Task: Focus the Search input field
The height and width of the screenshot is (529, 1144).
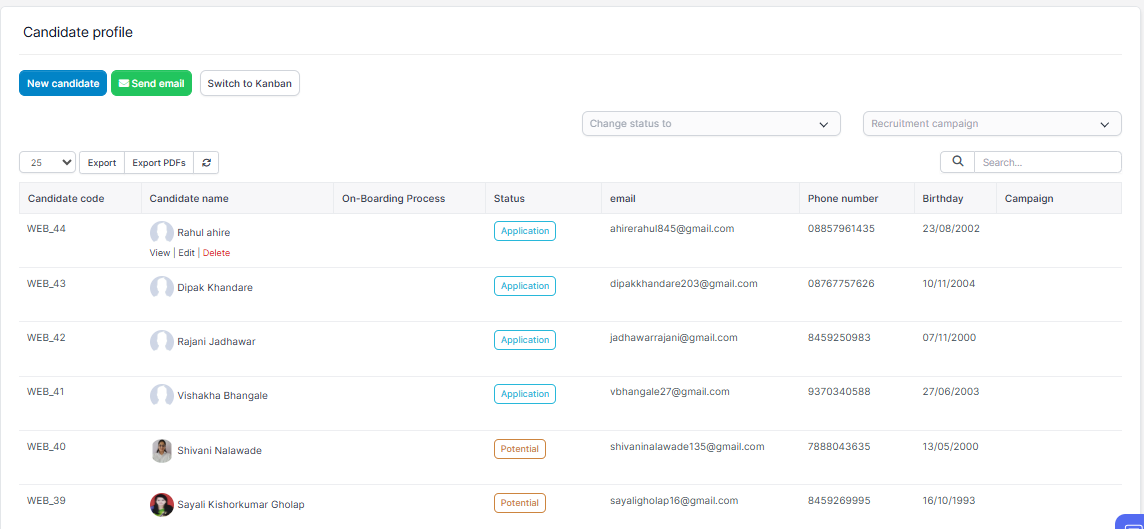Action: pyautogui.click(x=1046, y=162)
